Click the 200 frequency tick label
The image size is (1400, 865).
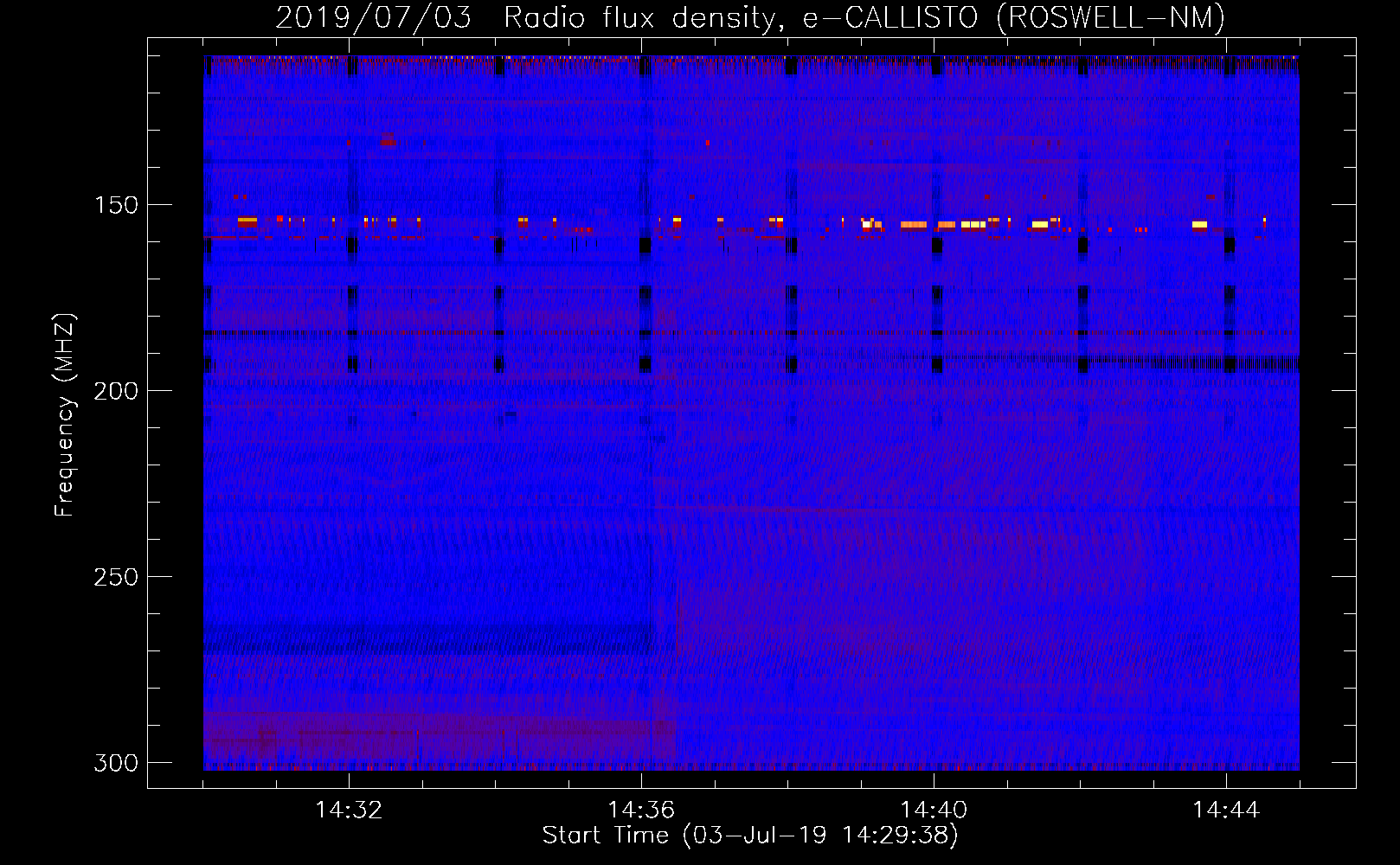(116, 391)
